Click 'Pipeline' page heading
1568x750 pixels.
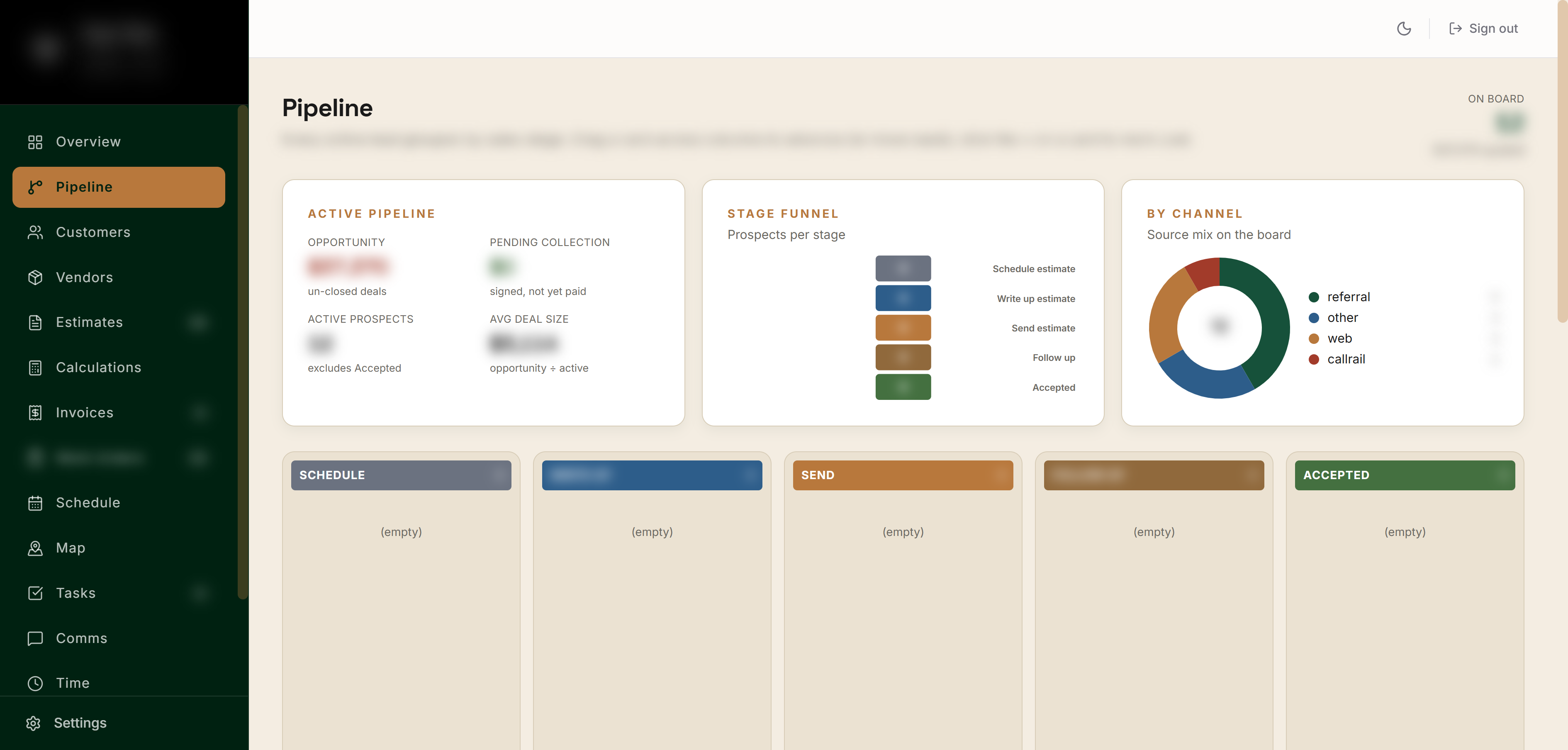(x=327, y=108)
